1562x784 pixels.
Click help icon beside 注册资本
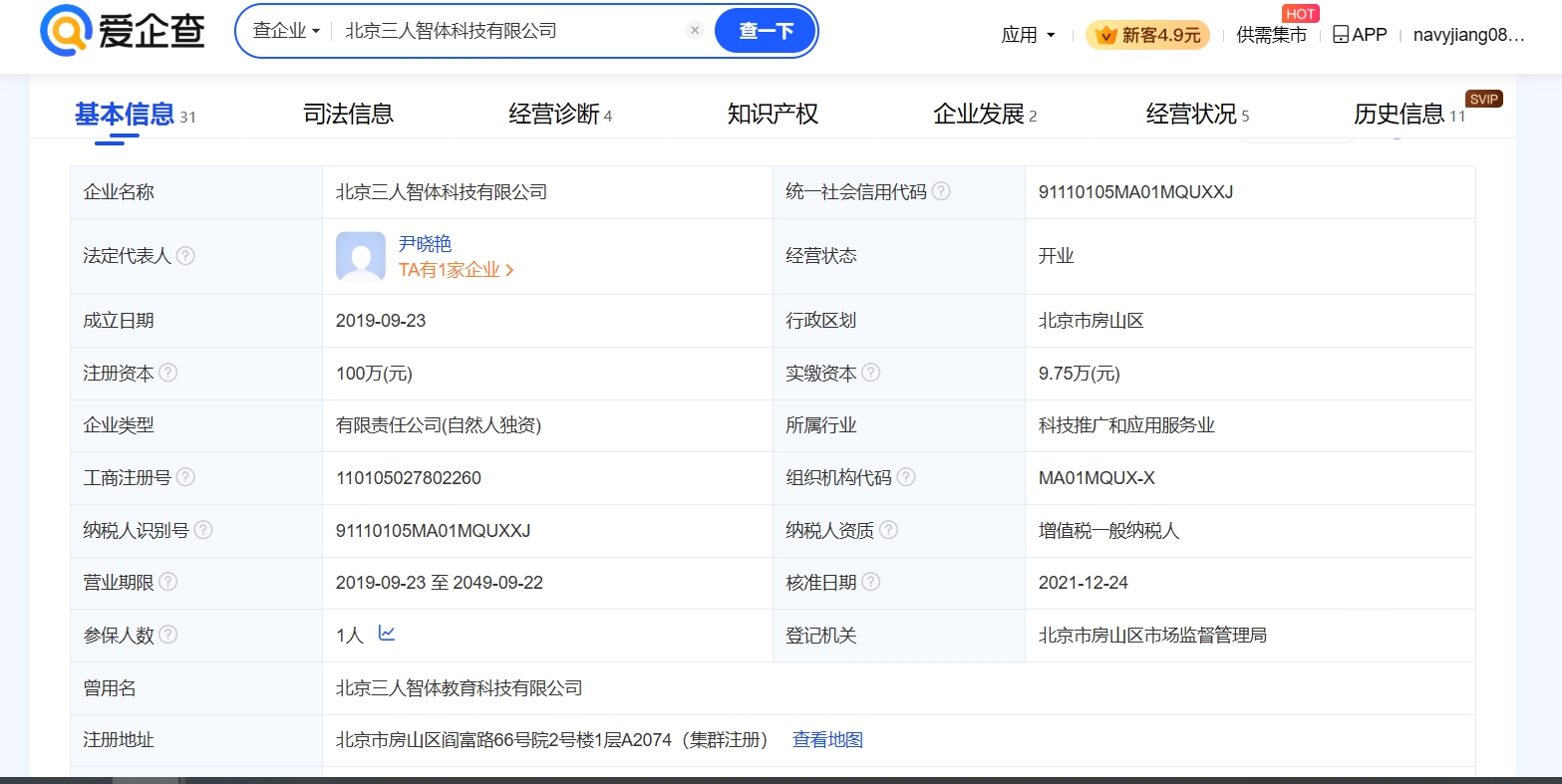click(168, 373)
